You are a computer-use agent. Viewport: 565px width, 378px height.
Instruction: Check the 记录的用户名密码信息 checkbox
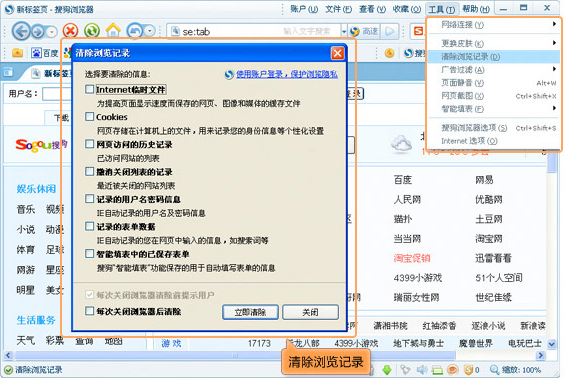[90, 199]
